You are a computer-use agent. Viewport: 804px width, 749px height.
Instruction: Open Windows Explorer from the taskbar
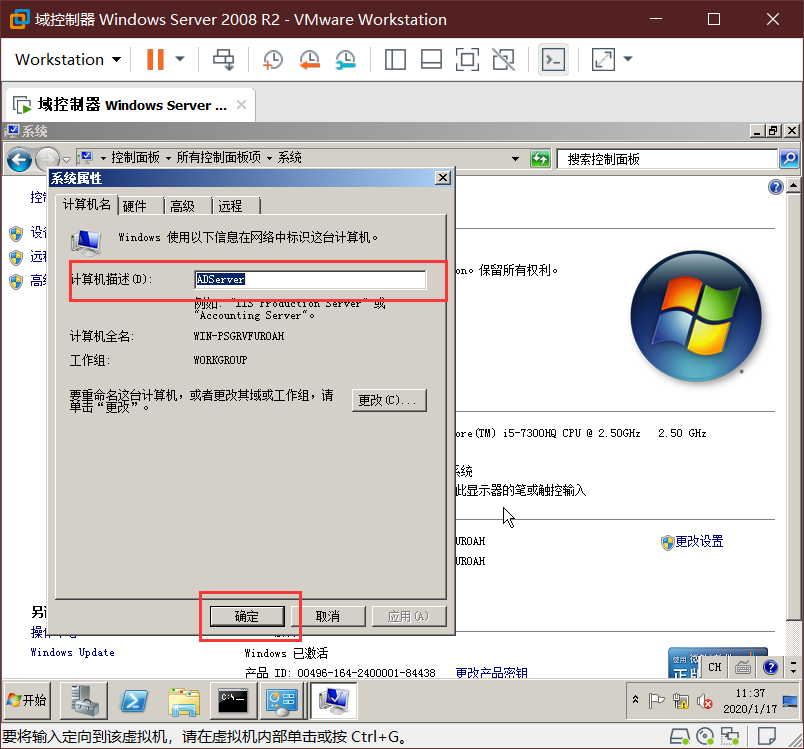tap(184, 701)
